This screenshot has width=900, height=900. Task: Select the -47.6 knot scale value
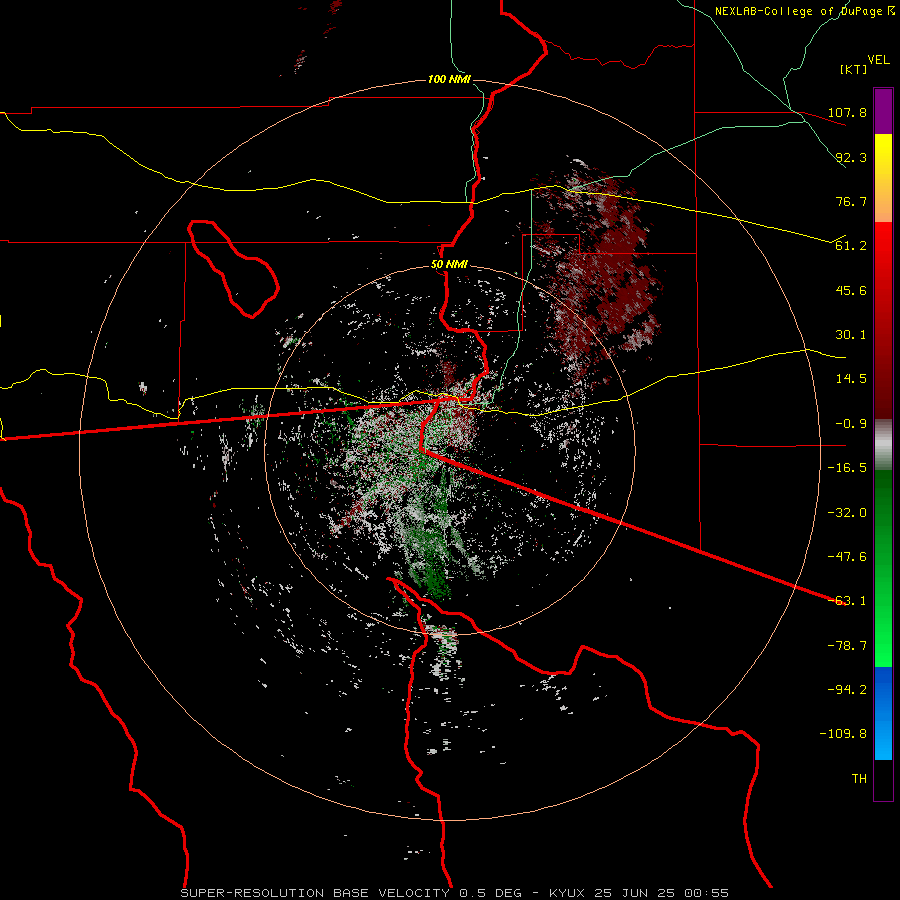[x=847, y=557]
